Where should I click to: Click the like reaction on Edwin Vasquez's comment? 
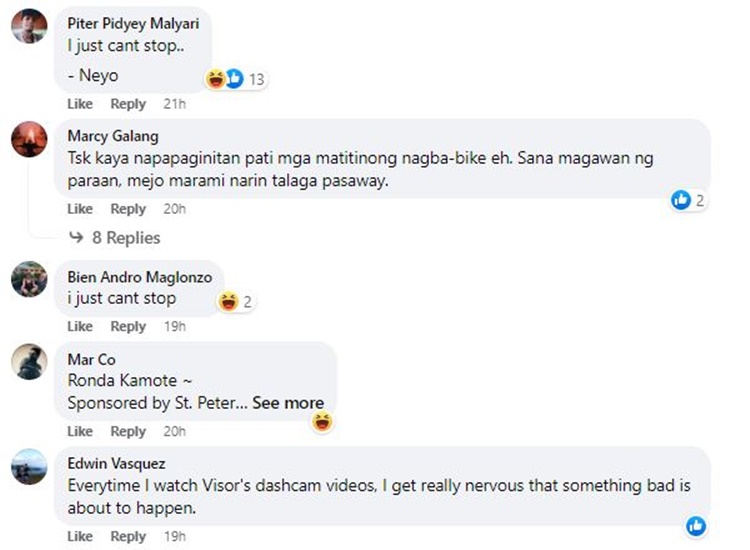pos(696,526)
